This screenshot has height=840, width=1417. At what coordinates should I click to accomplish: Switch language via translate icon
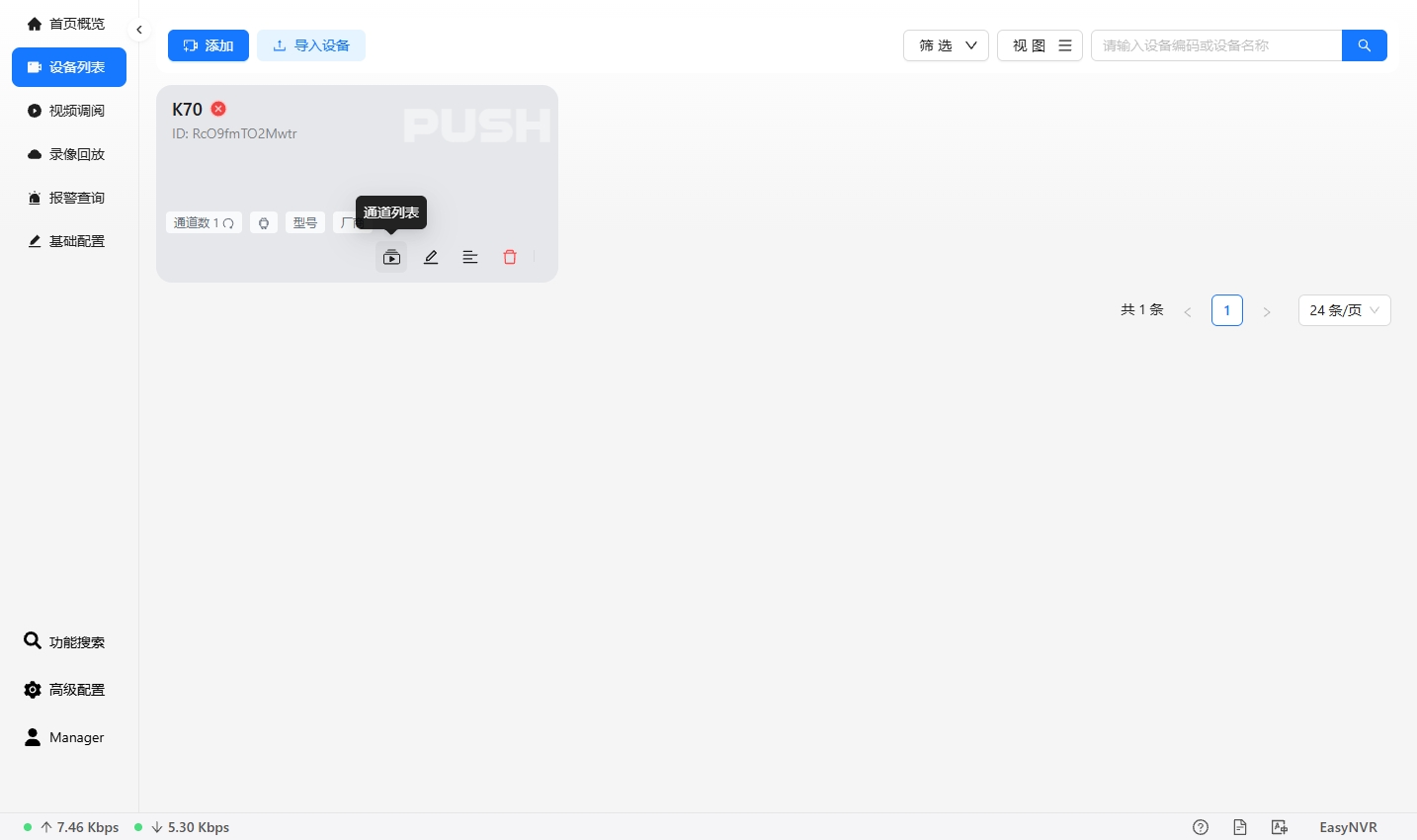1280,827
